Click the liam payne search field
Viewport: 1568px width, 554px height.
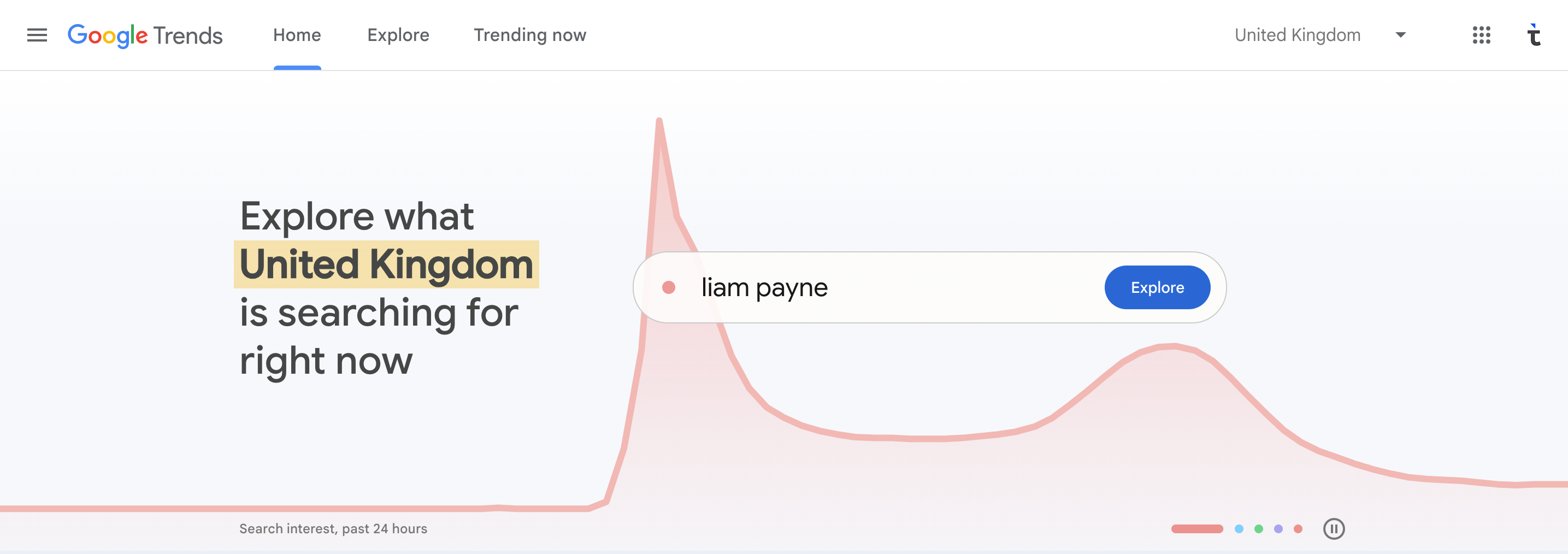[x=882, y=287]
